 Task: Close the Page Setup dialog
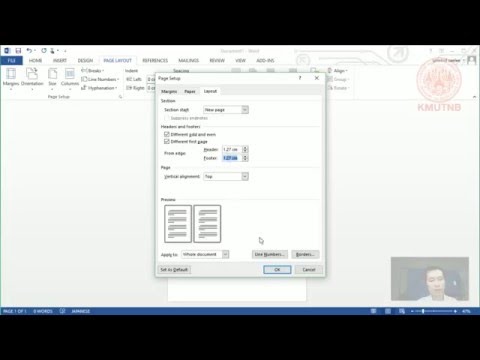coord(317,78)
